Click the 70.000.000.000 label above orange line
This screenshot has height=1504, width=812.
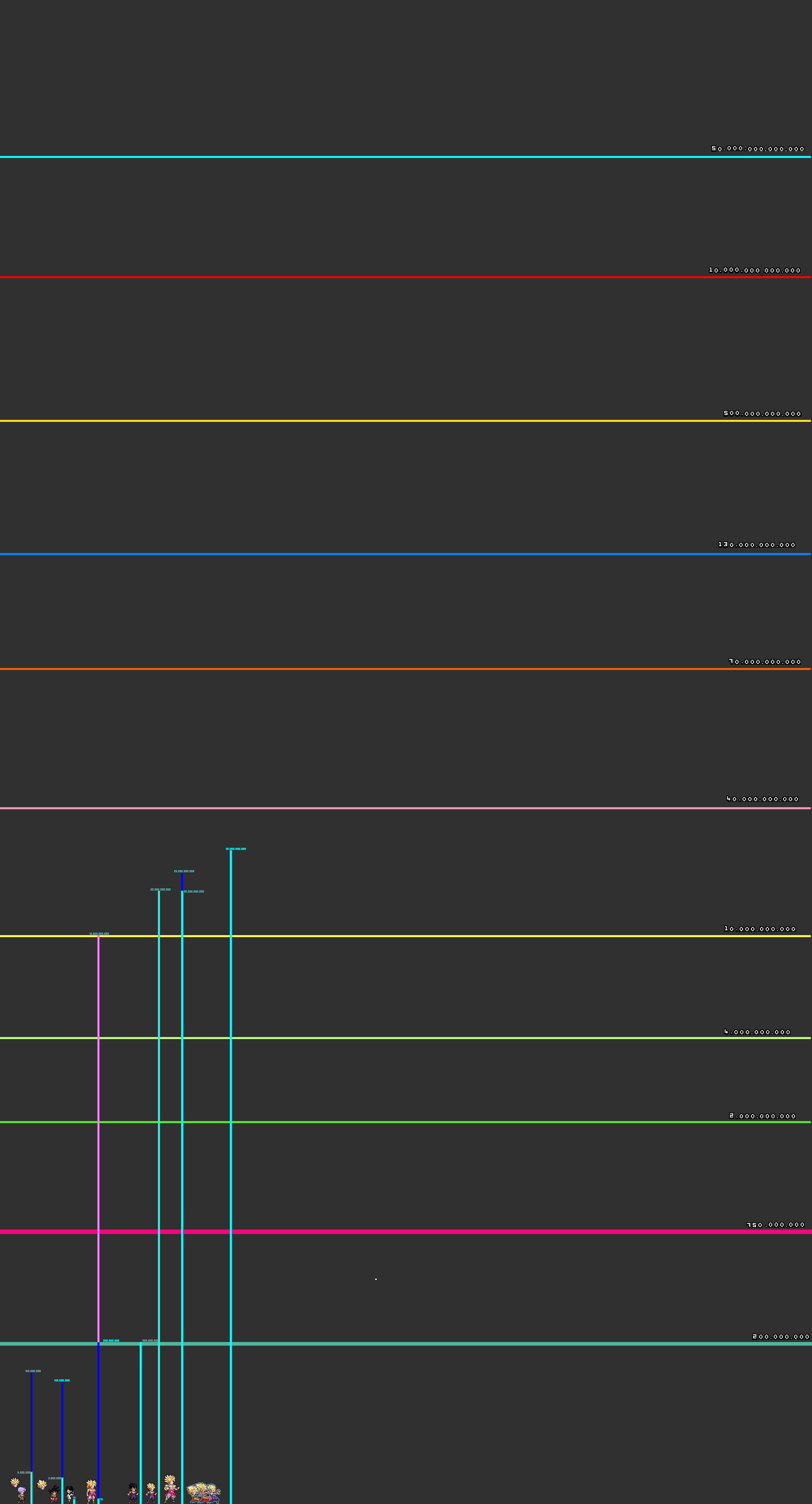coord(765,661)
